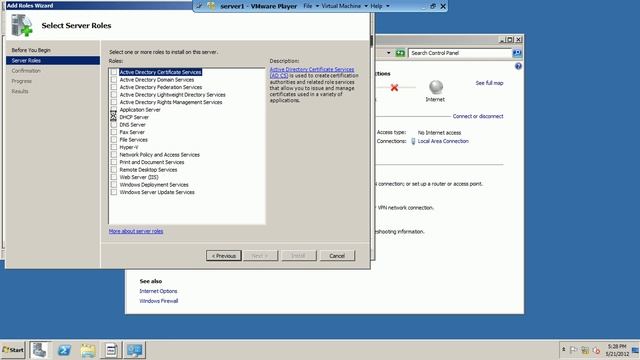Tick Network Policy and Access Services checkbox
The width and height of the screenshot is (640, 360).
click(114, 155)
